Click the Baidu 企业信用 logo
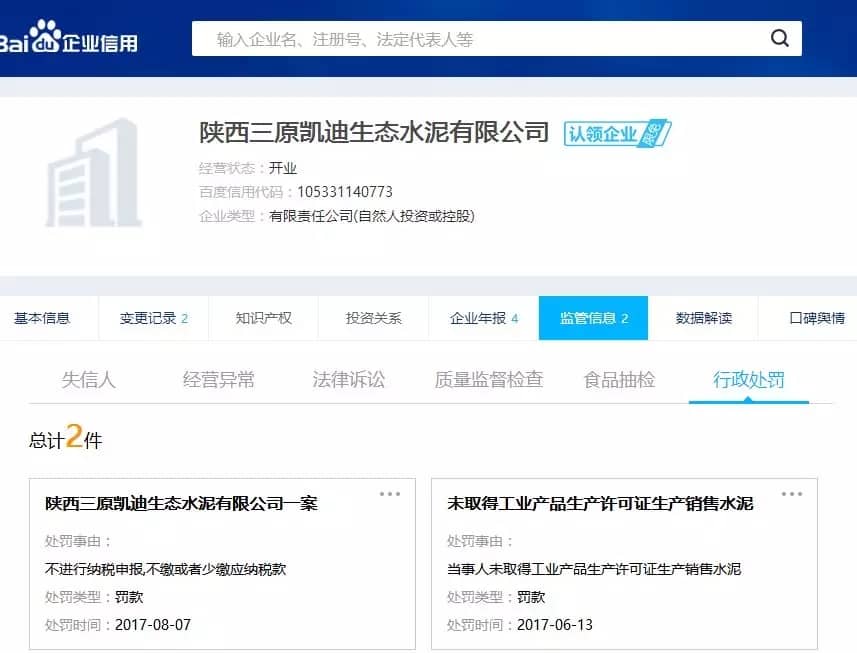The image size is (857, 653). click(x=68, y=40)
